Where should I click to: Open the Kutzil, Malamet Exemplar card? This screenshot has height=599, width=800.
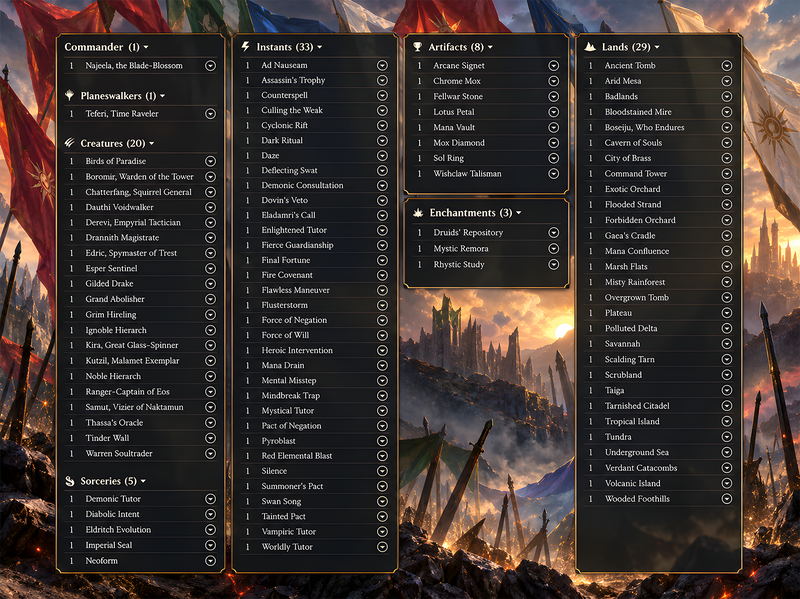pyautogui.click(x=132, y=361)
